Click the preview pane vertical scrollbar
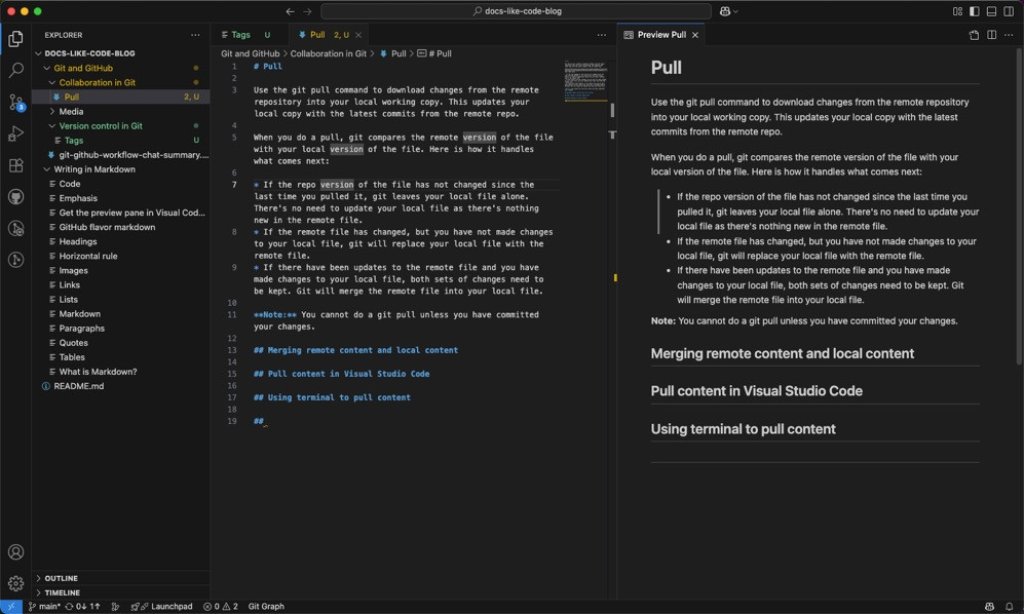 click(x=1019, y=206)
